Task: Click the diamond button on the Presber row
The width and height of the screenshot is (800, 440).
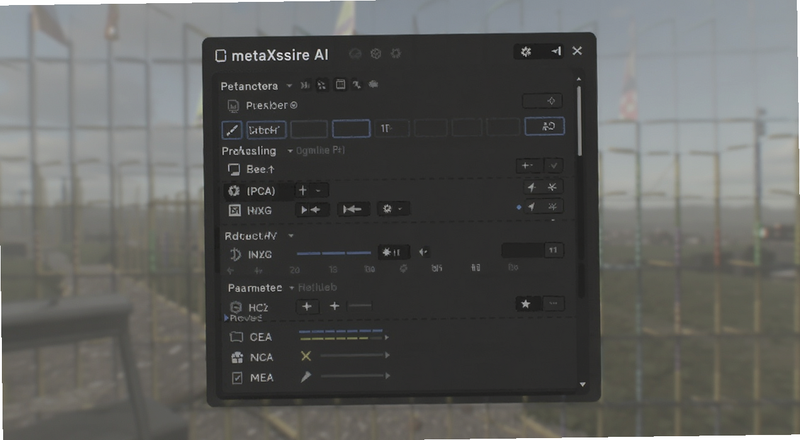Action: [x=542, y=101]
